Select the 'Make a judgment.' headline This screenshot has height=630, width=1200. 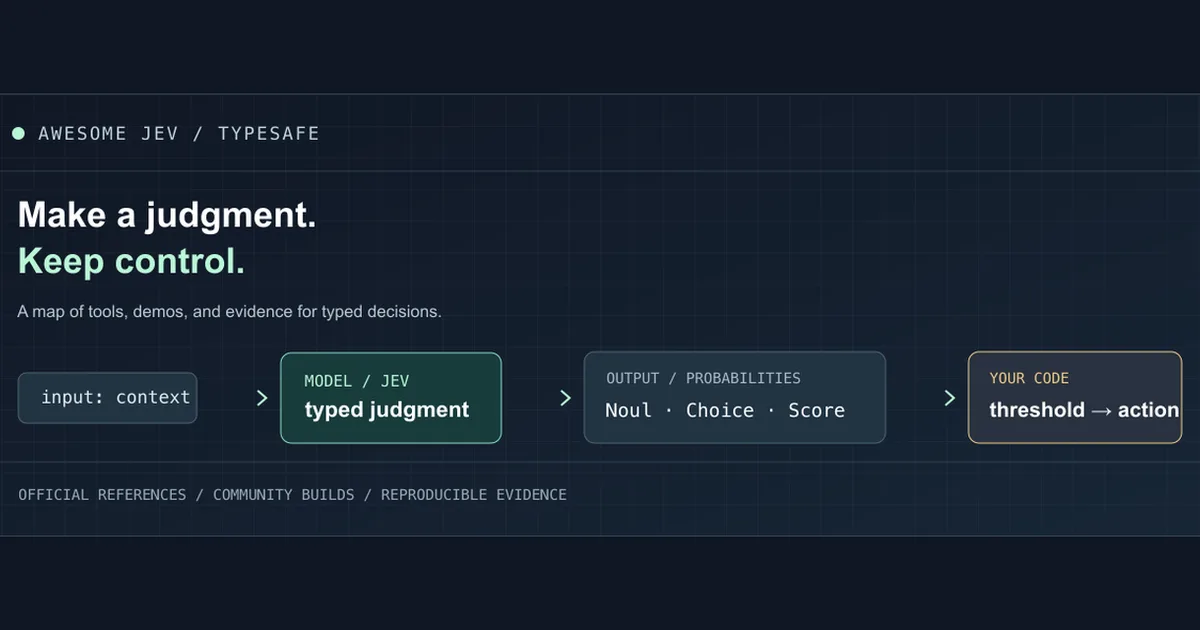tap(167, 215)
